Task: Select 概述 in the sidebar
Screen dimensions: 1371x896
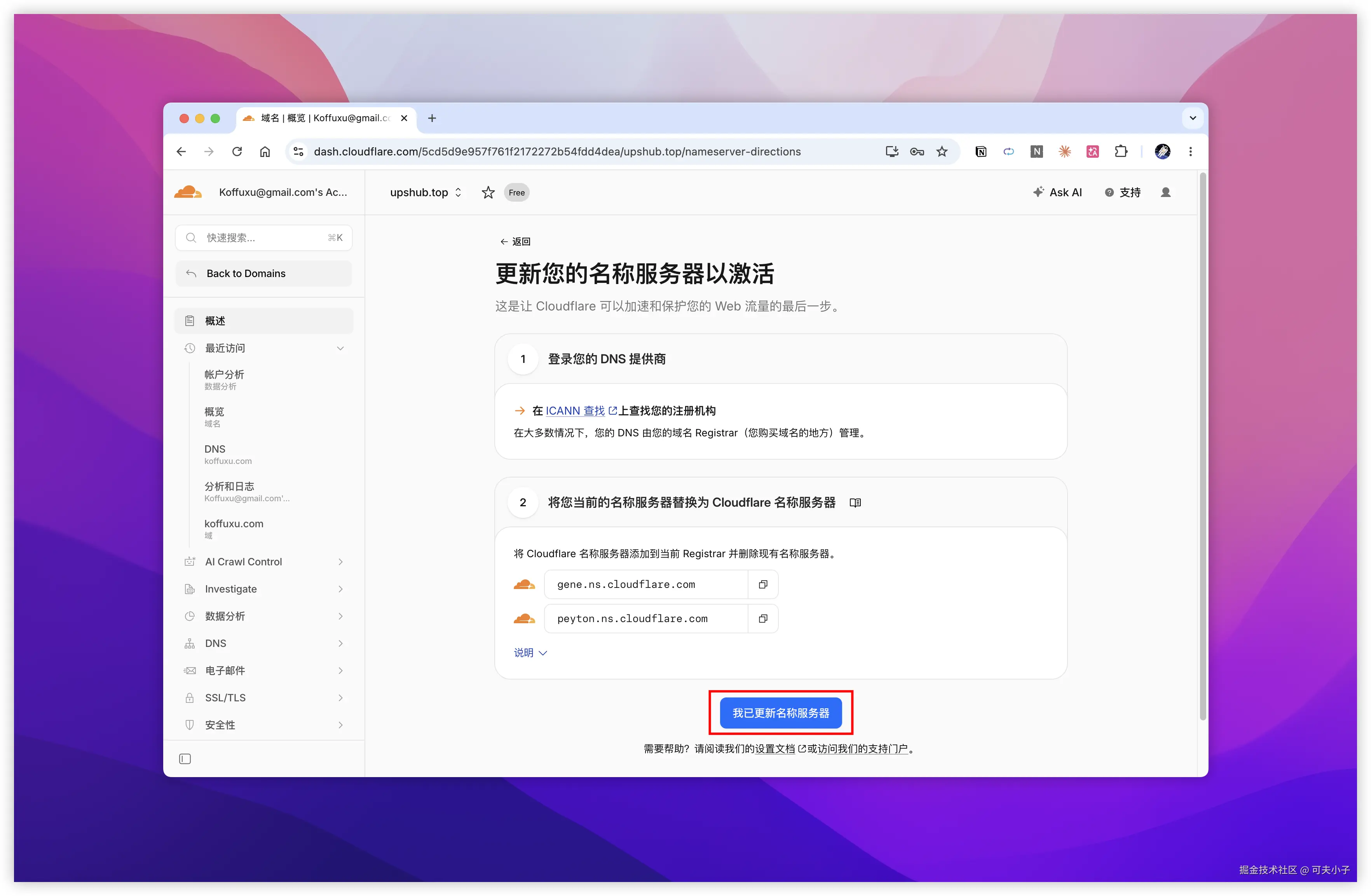Action: pos(264,321)
